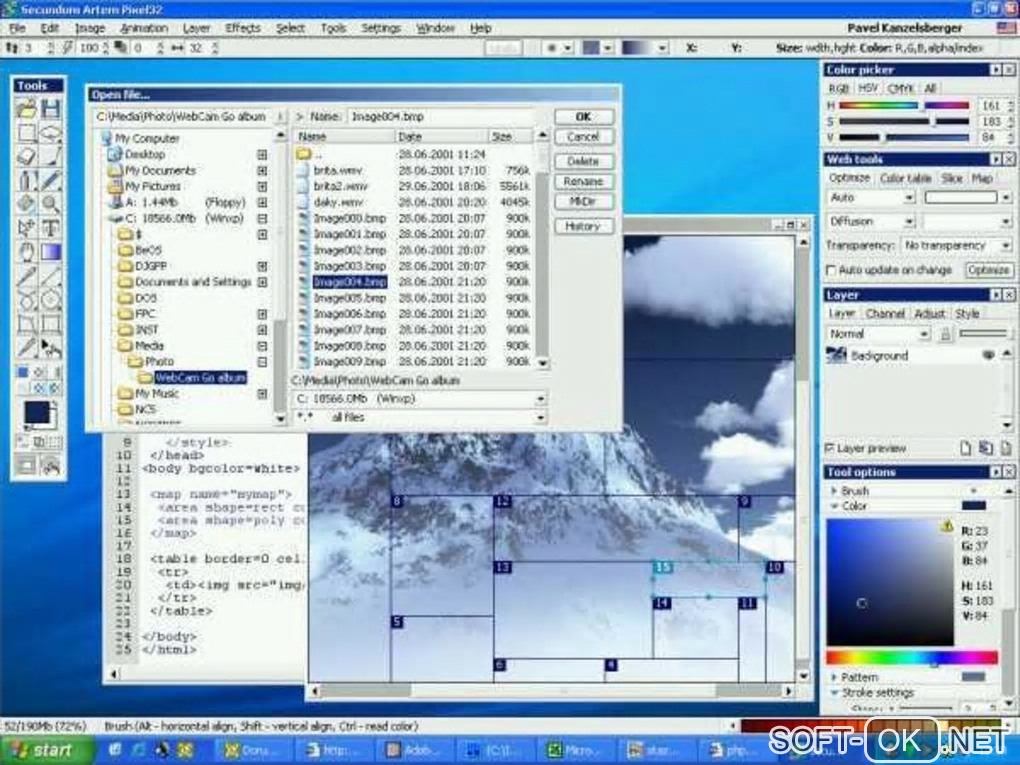Click the duplicate layer icon
Viewport: 1020px width, 765px height.
(x=986, y=448)
